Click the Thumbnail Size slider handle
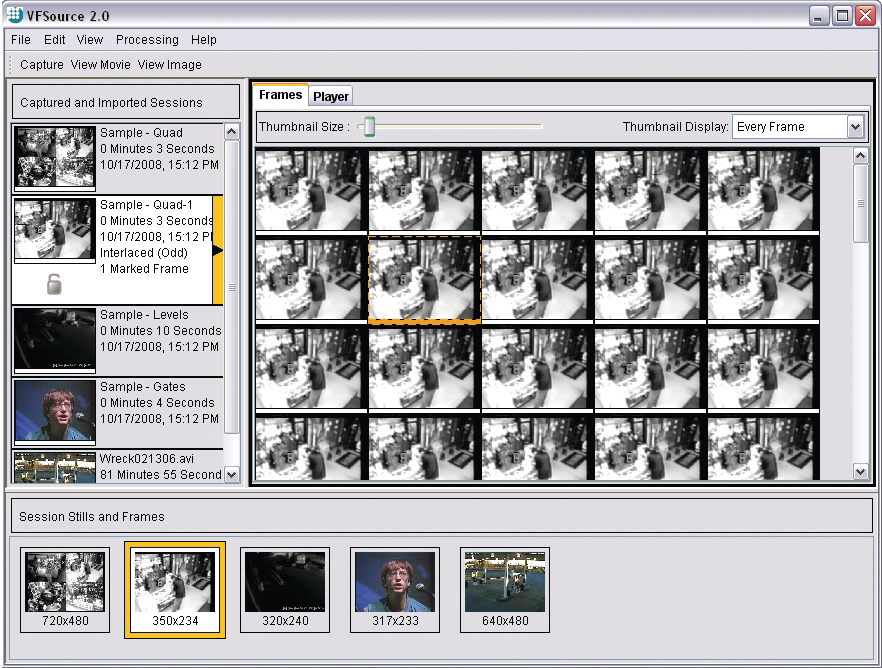This screenshot has height=668, width=882. coord(369,127)
